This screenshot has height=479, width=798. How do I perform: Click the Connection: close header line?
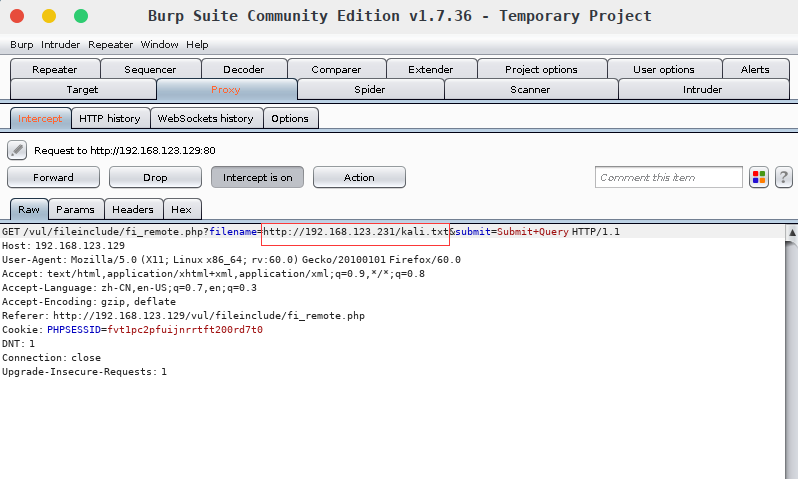(x=51, y=358)
